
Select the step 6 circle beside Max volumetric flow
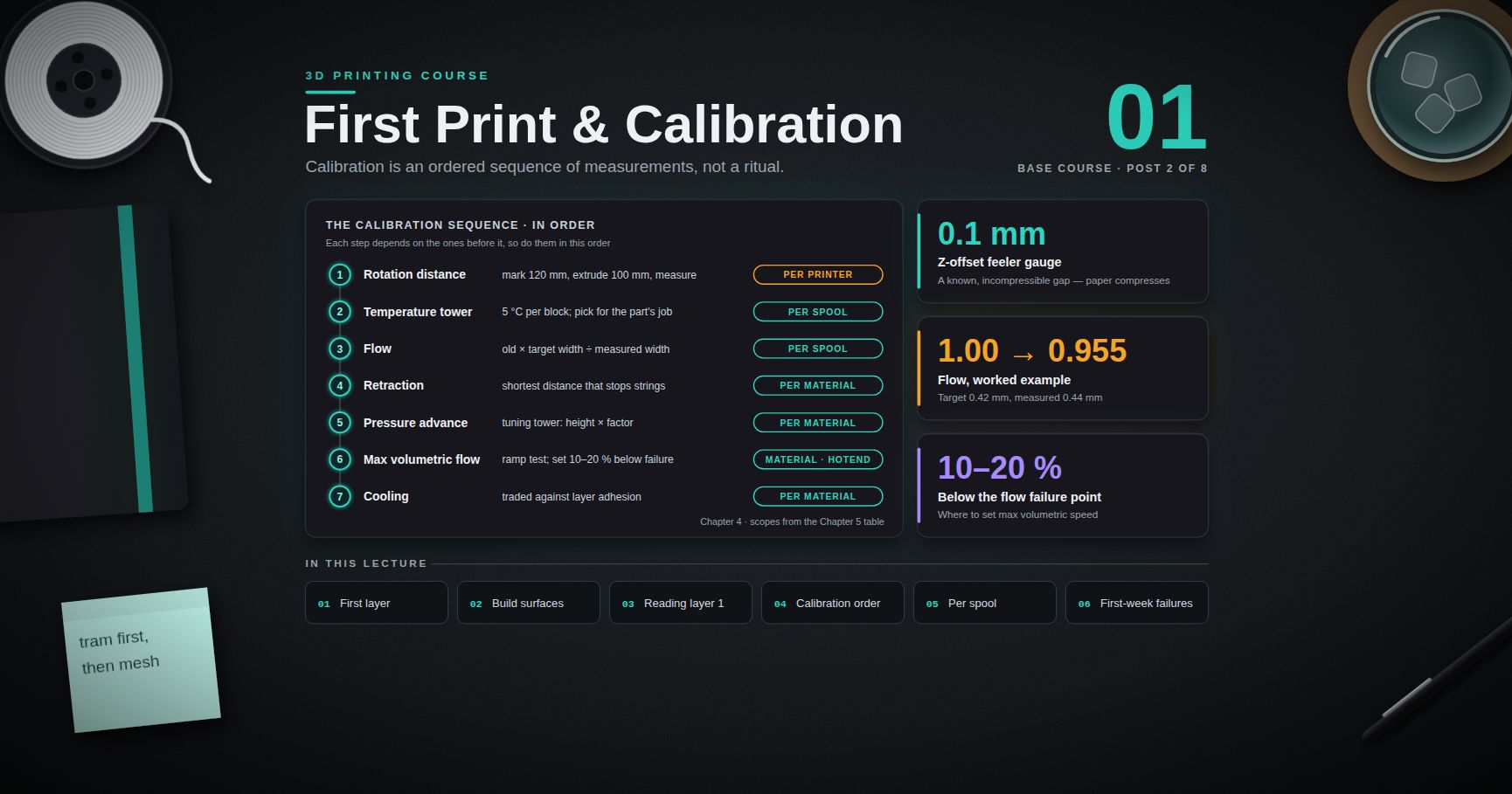[x=340, y=459]
